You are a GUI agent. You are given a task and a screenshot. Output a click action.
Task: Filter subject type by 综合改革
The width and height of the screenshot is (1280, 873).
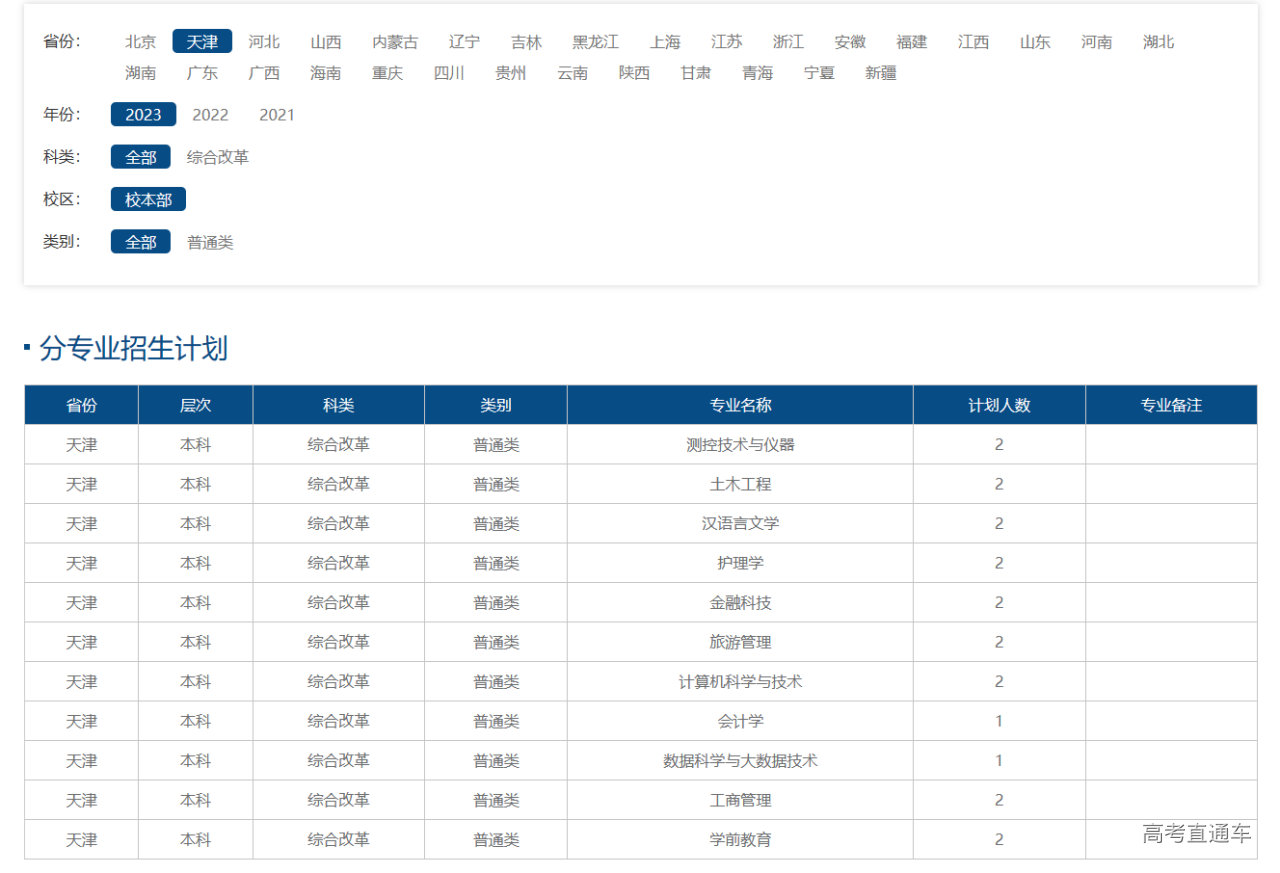point(218,158)
